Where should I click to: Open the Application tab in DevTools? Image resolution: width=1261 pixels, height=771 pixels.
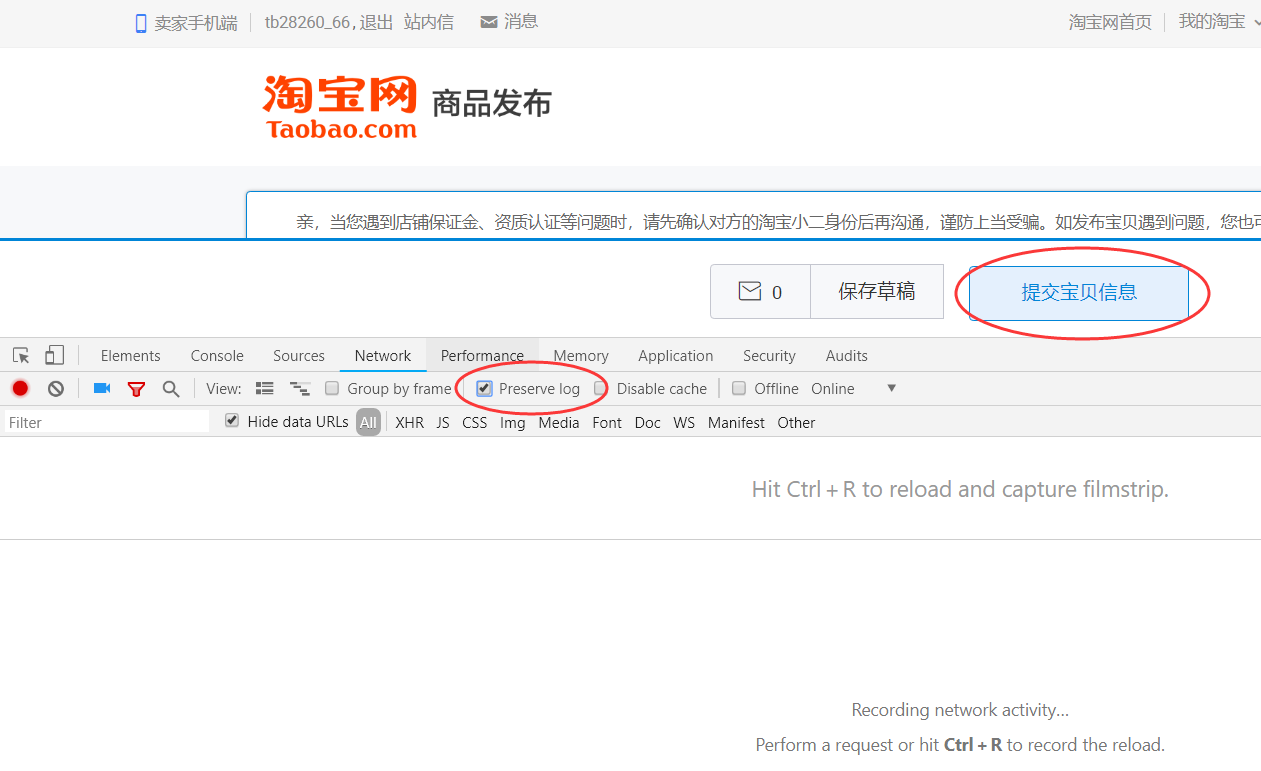pos(675,355)
